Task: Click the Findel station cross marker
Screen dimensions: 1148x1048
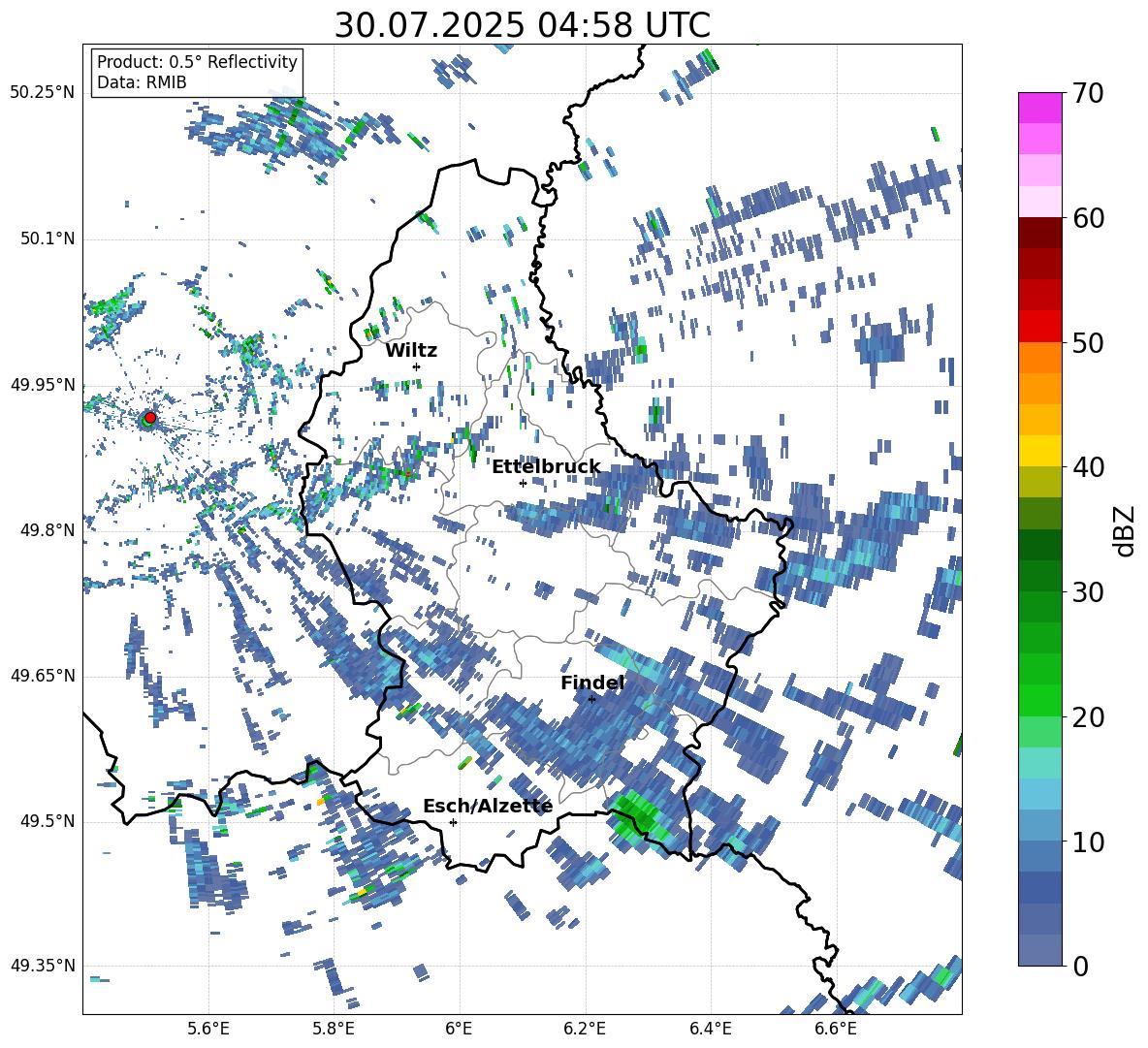Action: pyautogui.click(x=591, y=699)
